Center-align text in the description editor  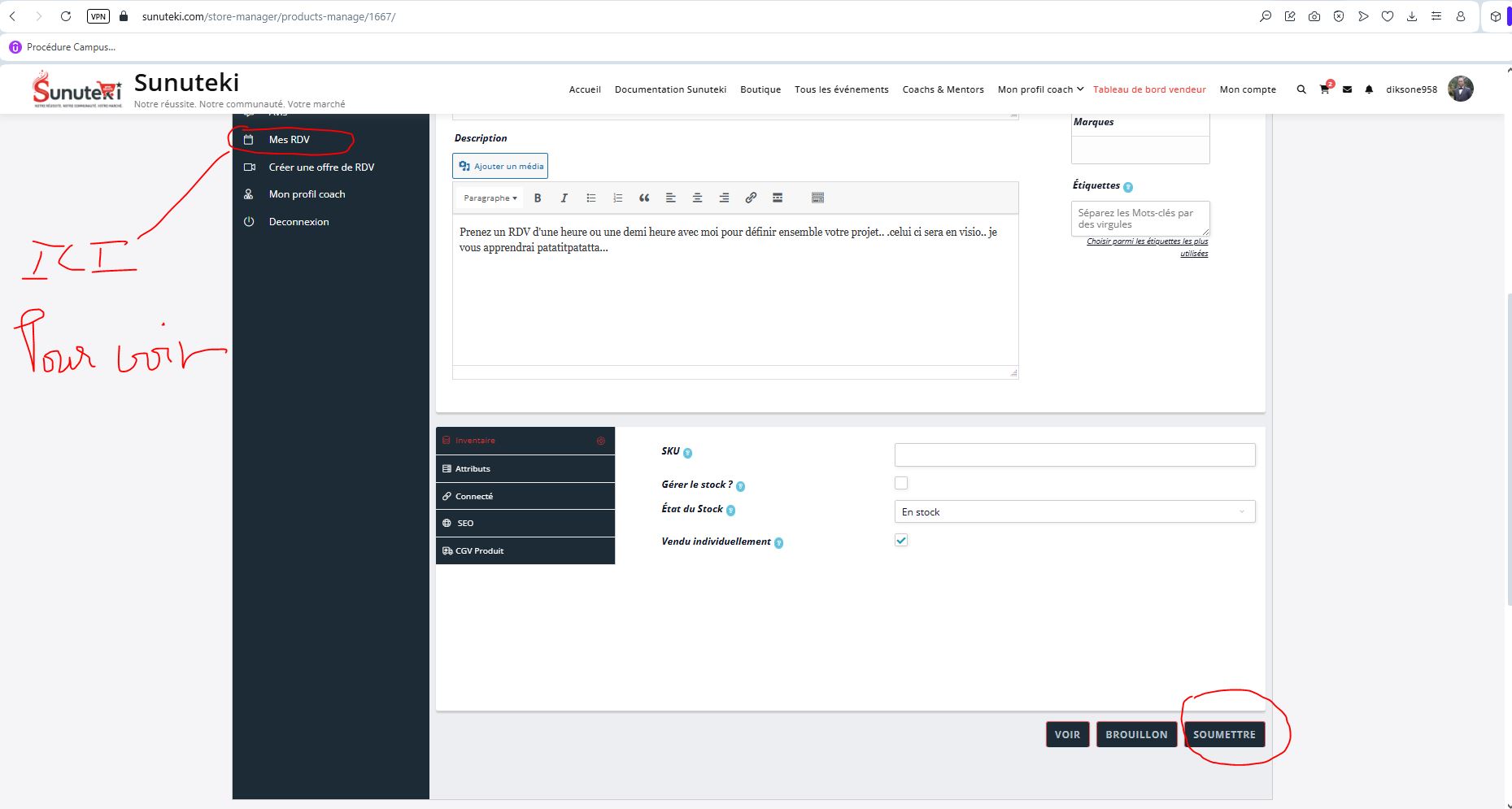697,198
